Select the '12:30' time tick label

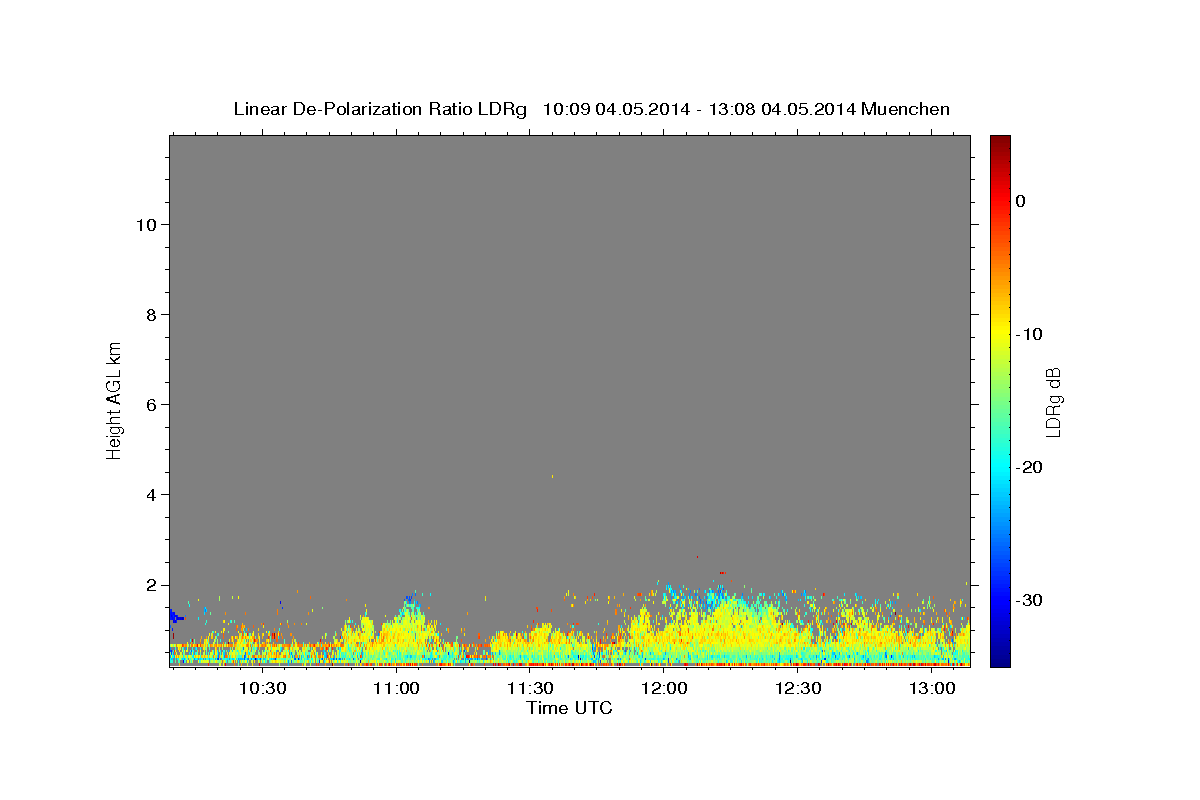click(798, 688)
